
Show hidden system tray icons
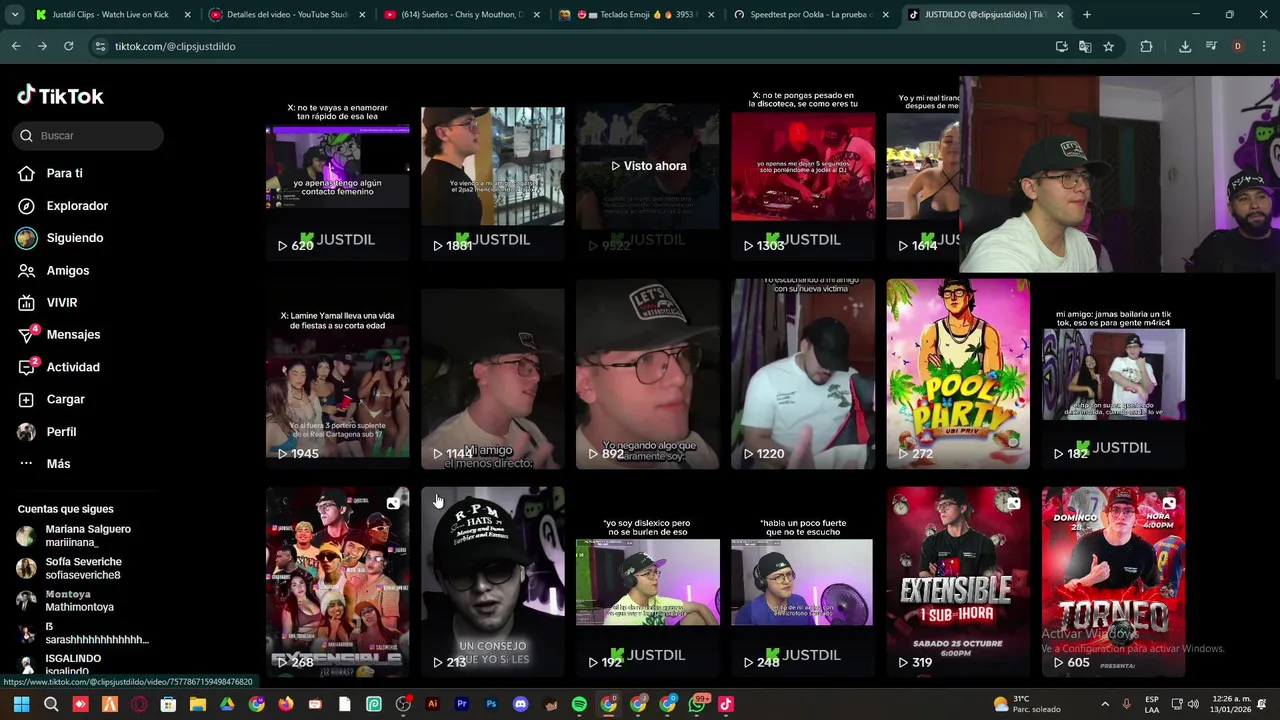coord(1105,704)
